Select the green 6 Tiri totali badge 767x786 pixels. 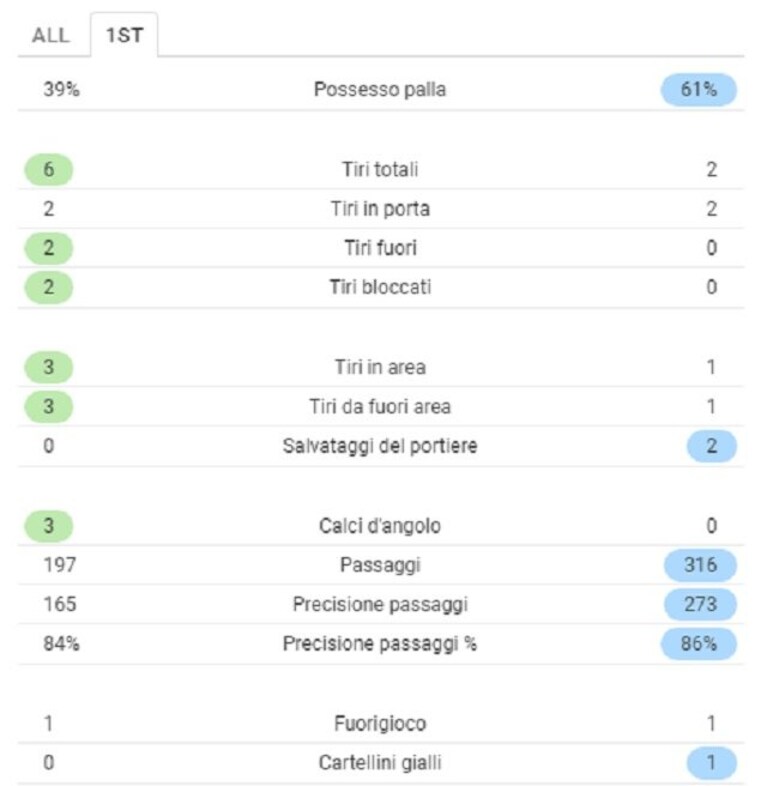pos(49,169)
